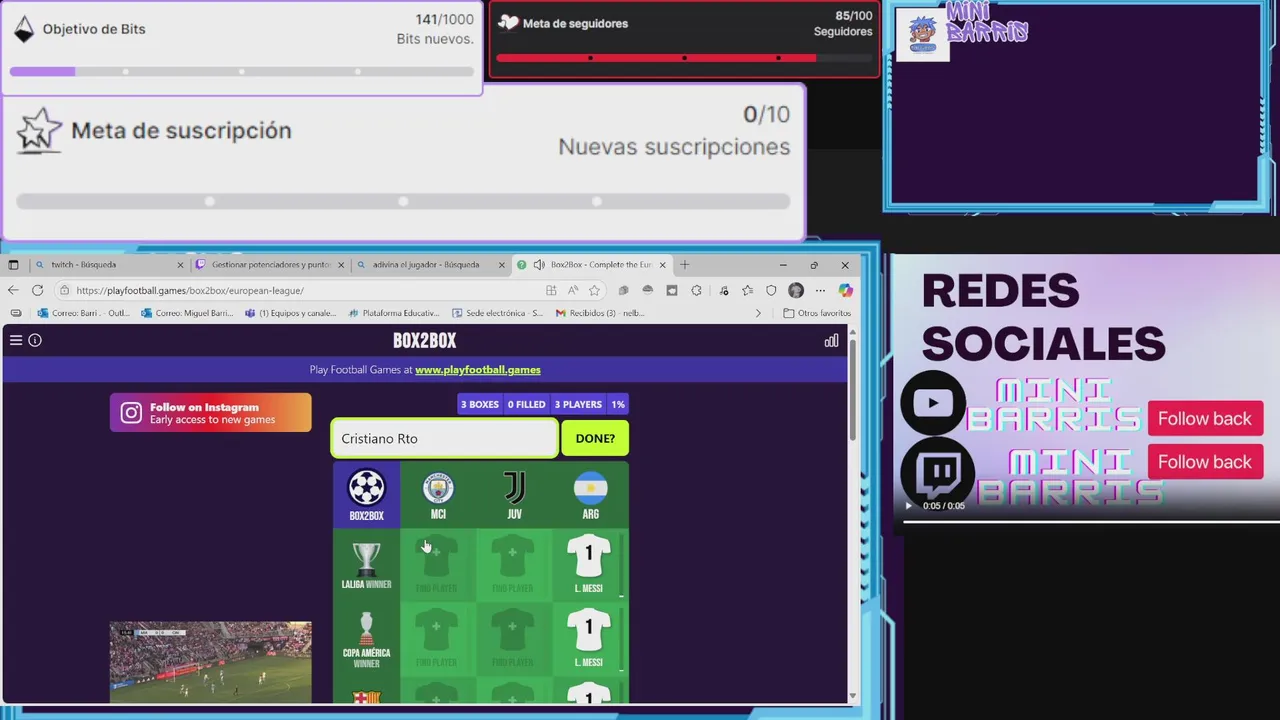Click the Meta de seguidores progress bar
1280x720 pixels.
tap(684, 58)
